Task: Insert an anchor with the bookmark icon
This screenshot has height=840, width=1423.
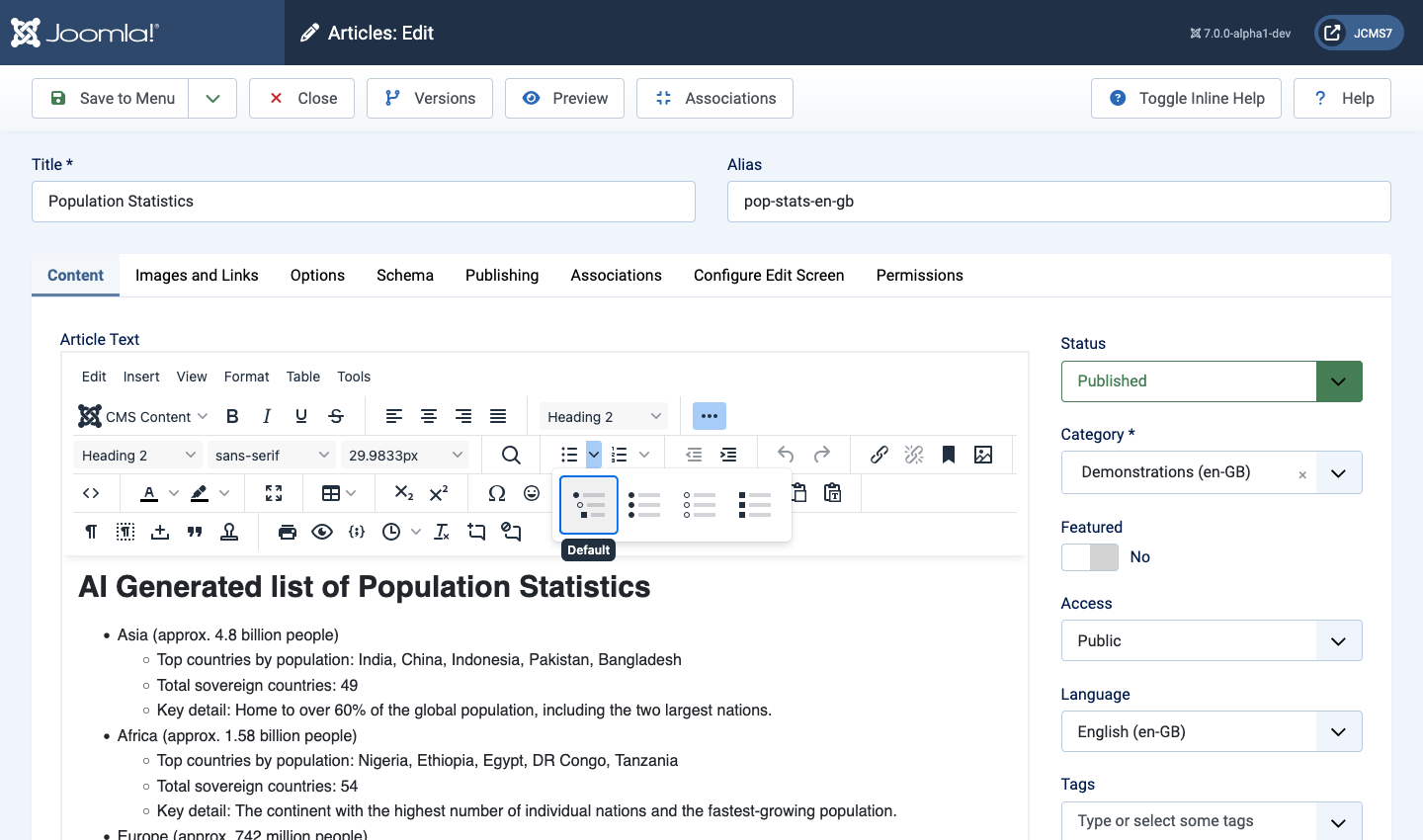Action: coord(949,455)
